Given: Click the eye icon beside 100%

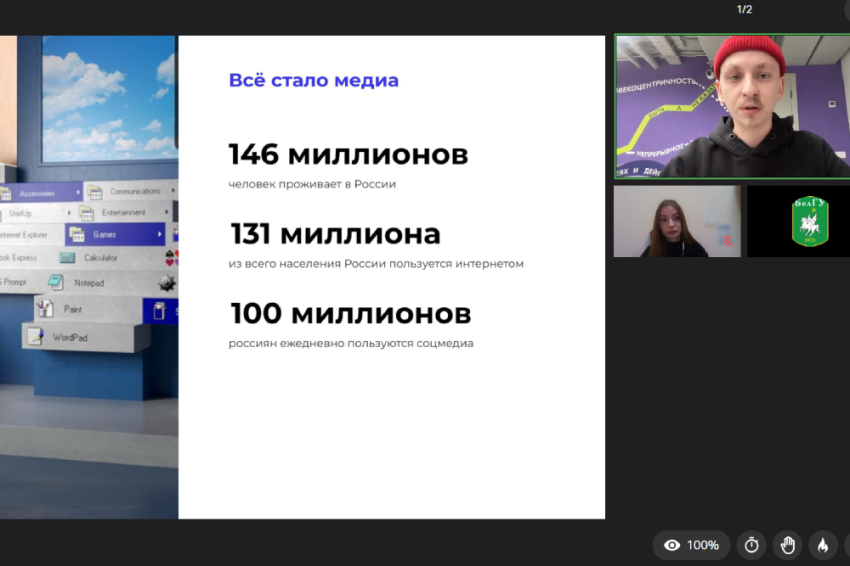Looking at the screenshot, I should [673, 545].
